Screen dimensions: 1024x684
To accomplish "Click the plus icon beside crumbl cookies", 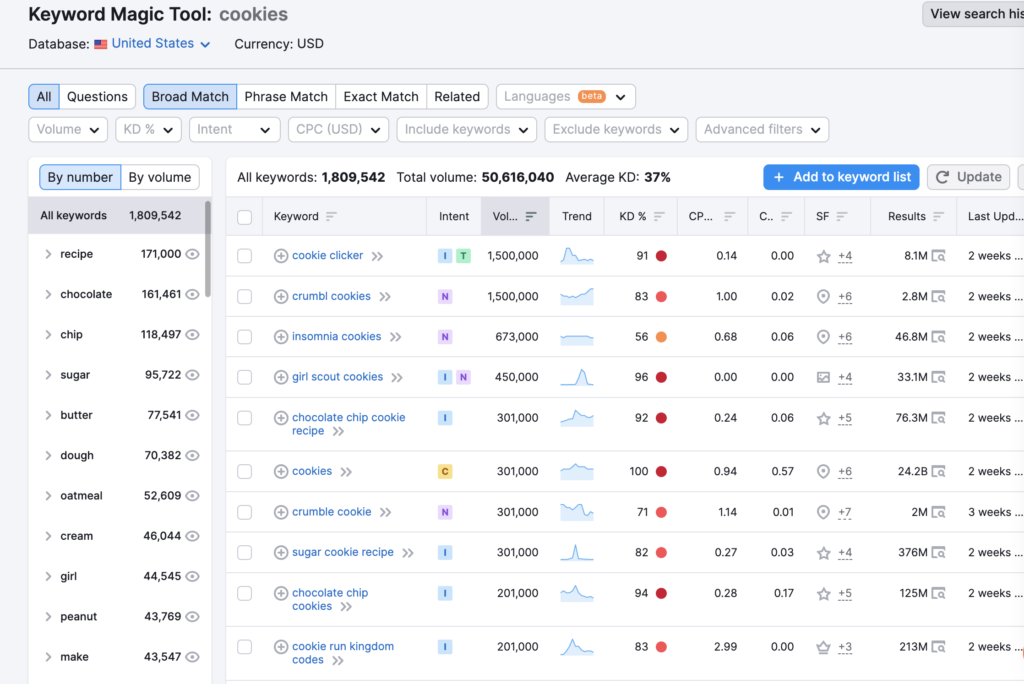I will point(281,297).
